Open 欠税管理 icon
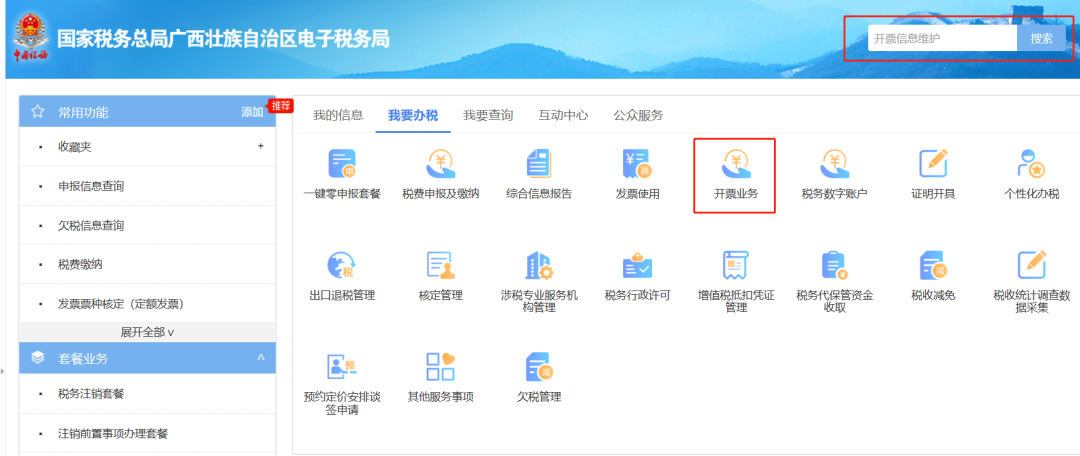1080x456 pixels. [x=539, y=367]
